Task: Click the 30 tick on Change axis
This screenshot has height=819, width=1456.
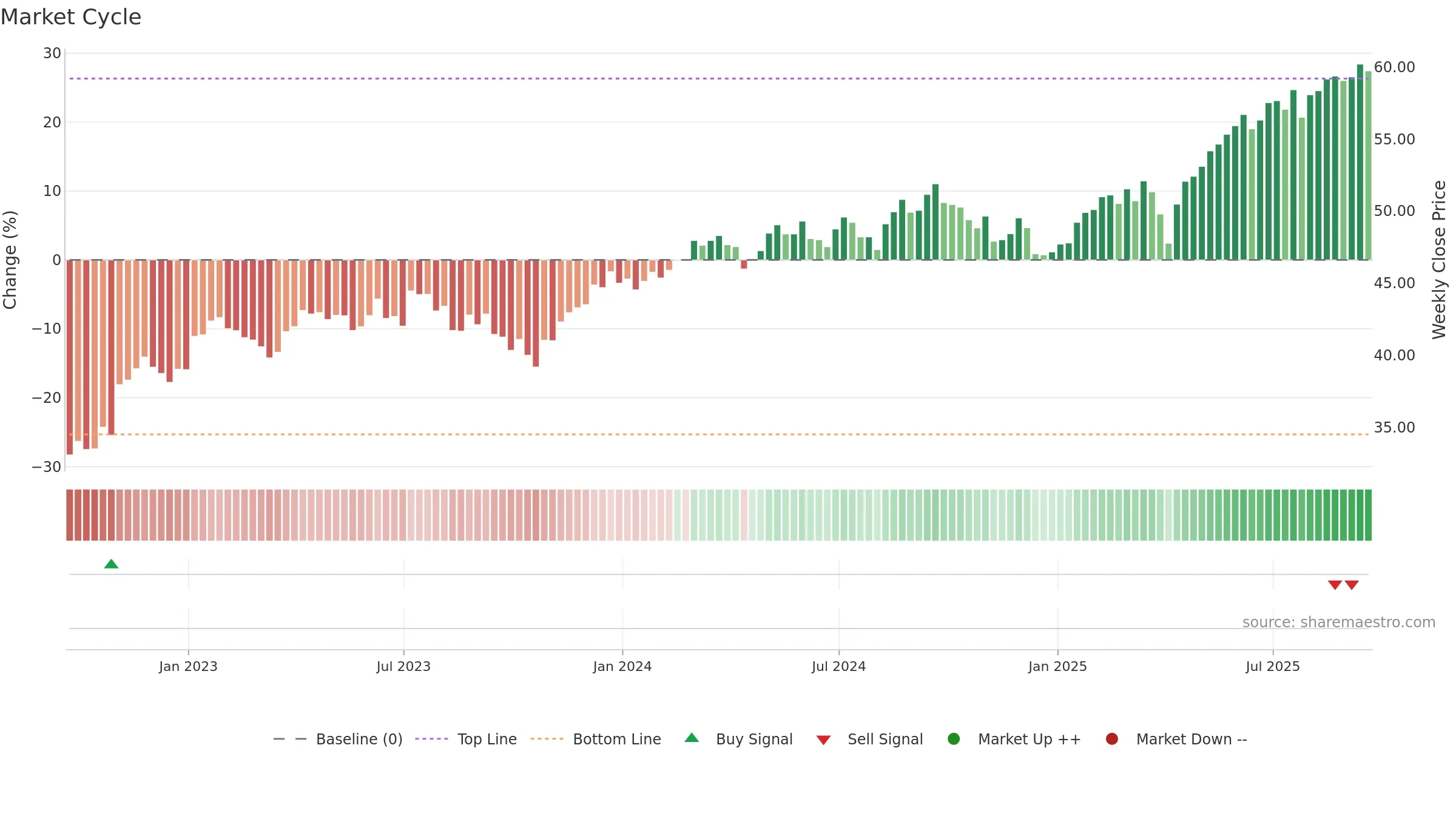Action: point(52,53)
